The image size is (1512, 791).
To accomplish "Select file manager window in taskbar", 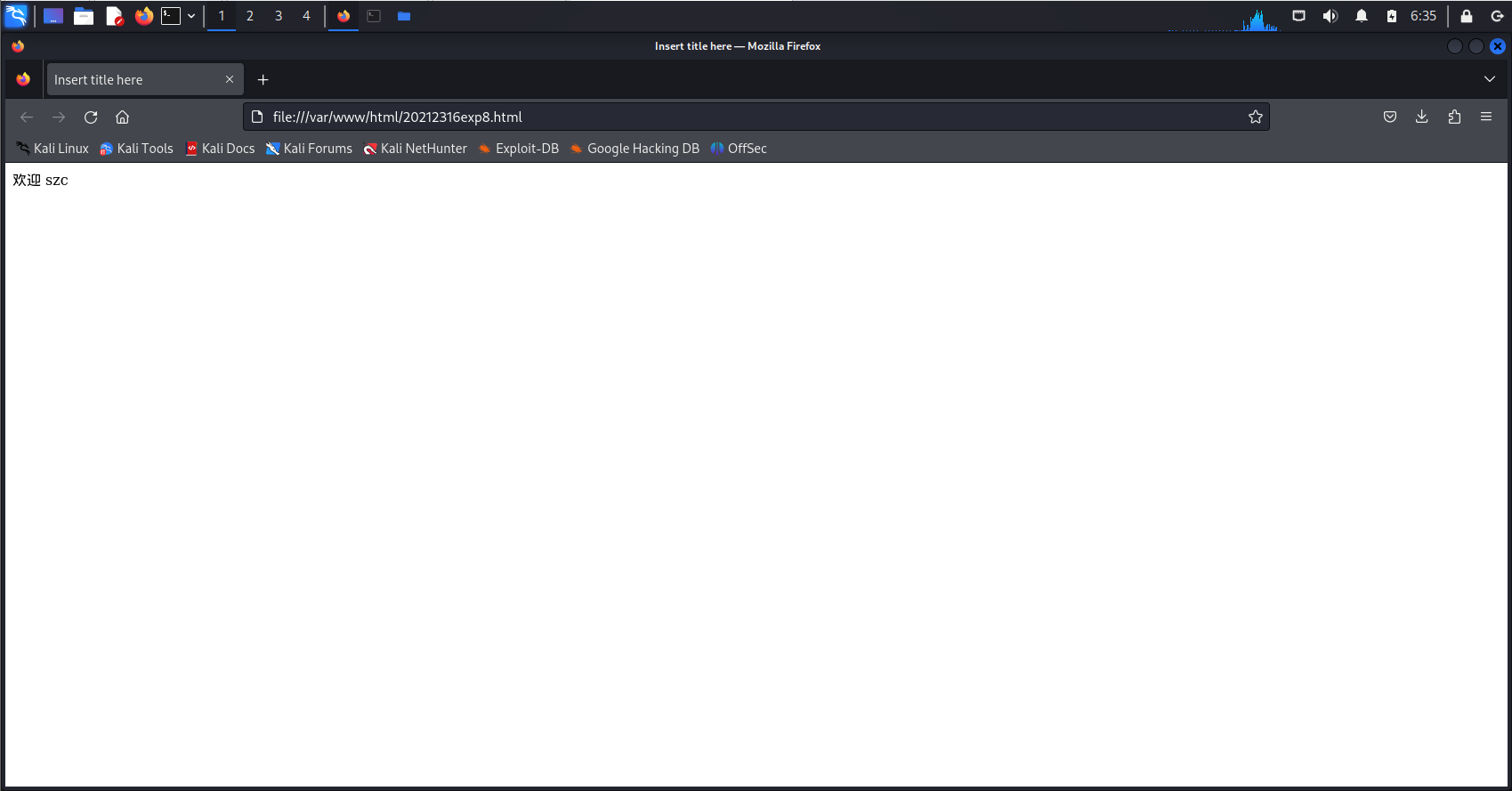I will [404, 16].
